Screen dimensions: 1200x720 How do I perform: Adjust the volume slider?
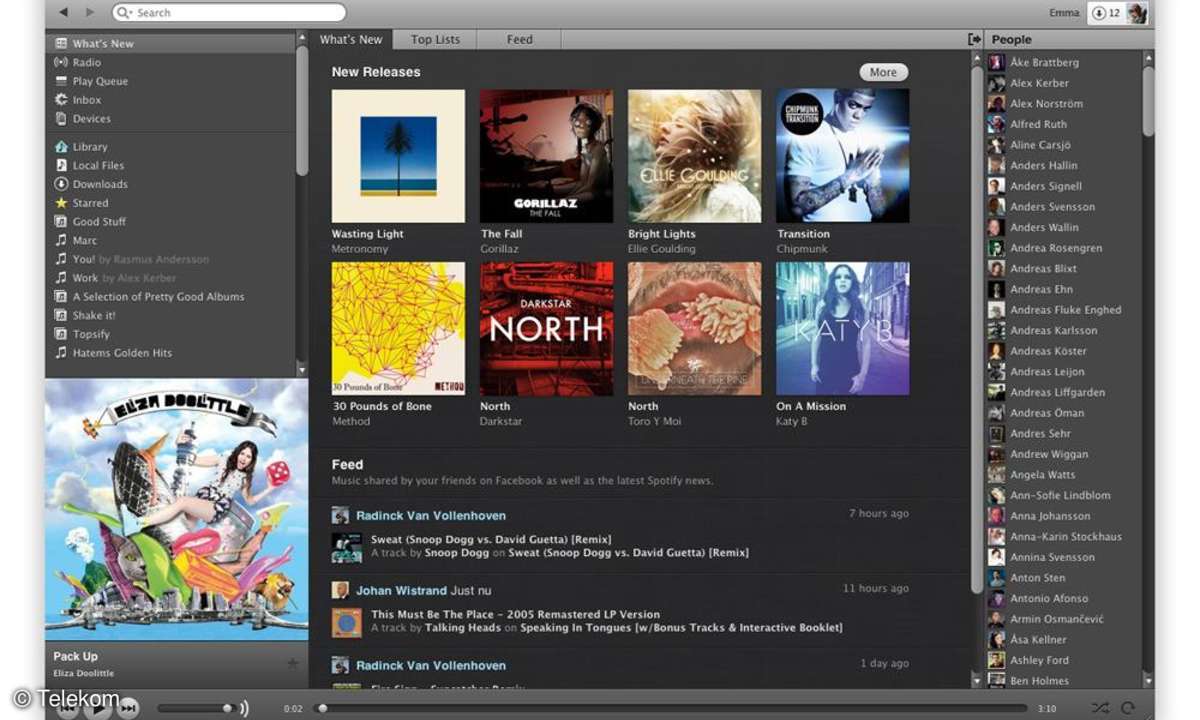click(x=196, y=708)
